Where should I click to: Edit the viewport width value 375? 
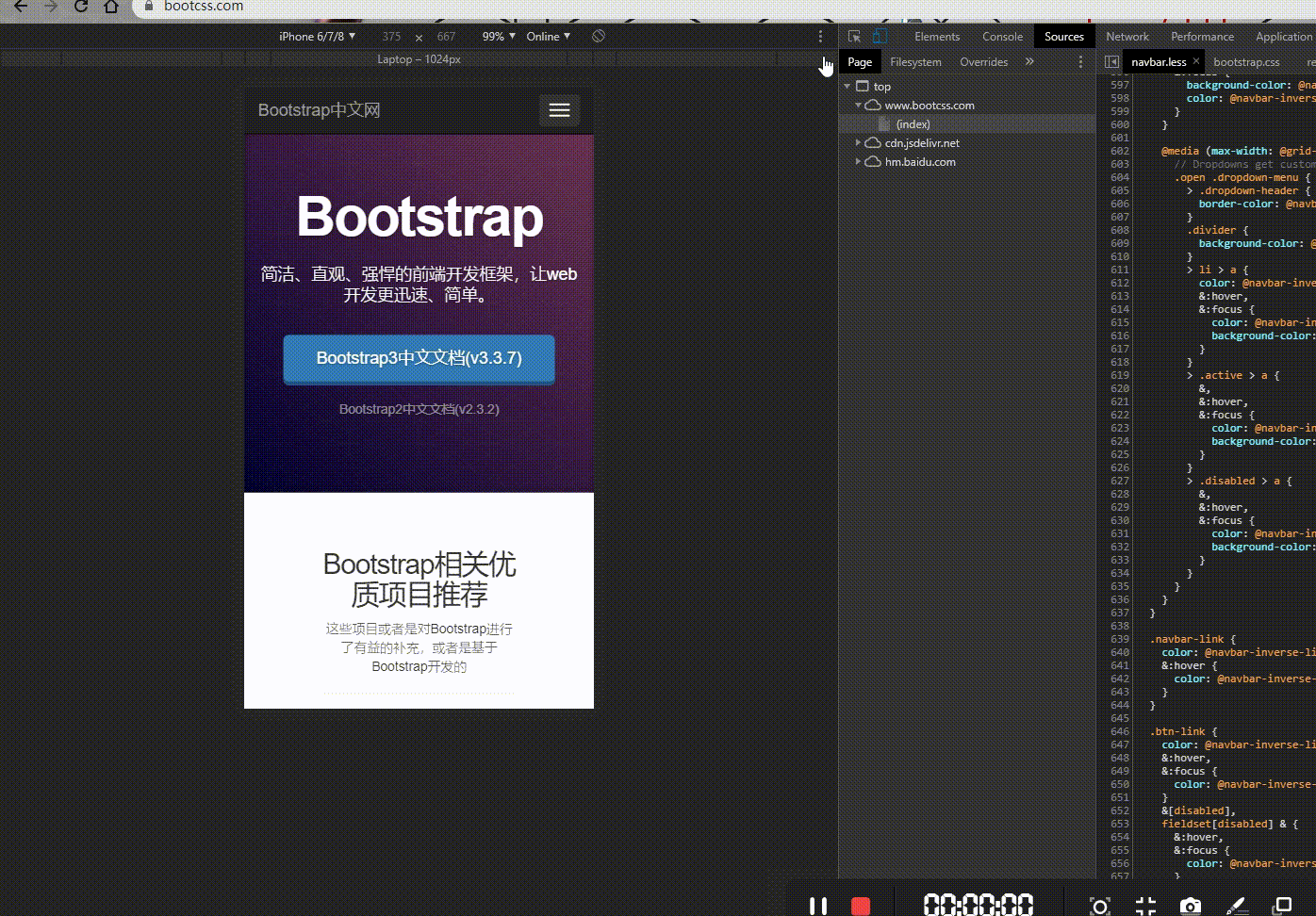(x=391, y=36)
